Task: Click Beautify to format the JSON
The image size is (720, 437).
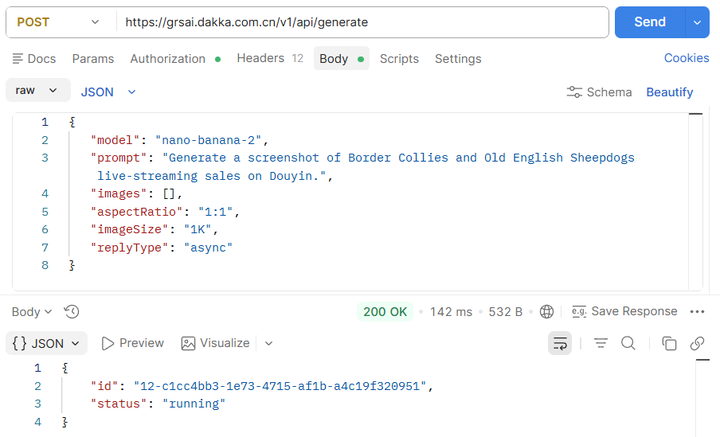Action: pyautogui.click(x=669, y=92)
